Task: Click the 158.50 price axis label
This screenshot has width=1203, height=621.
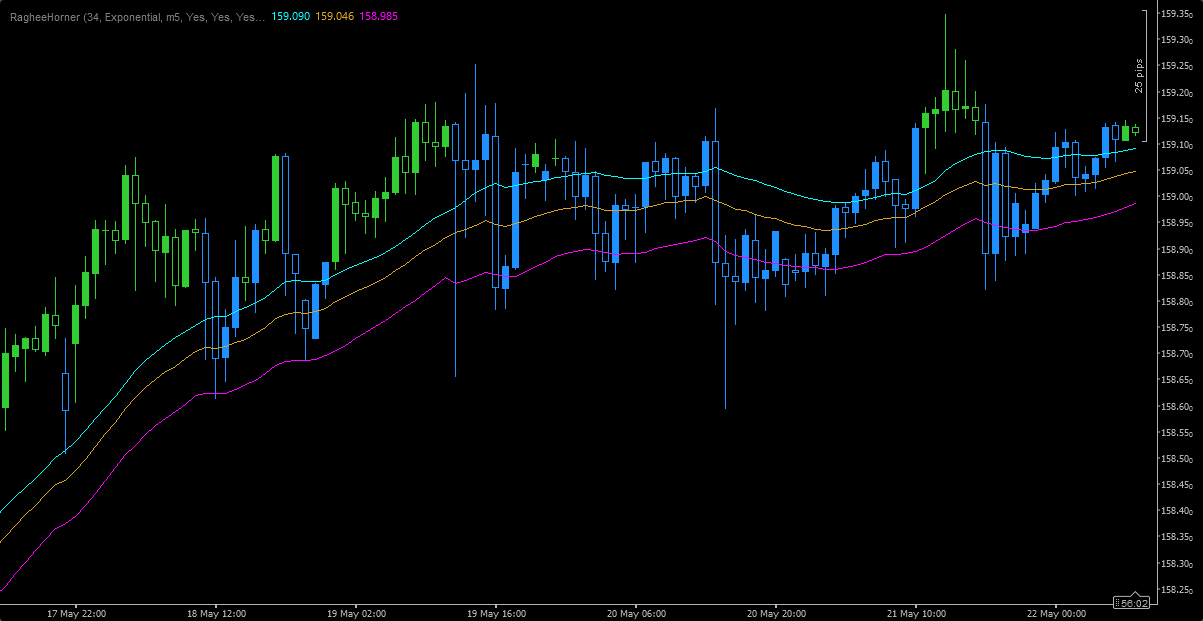Action: coord(1176,459)
